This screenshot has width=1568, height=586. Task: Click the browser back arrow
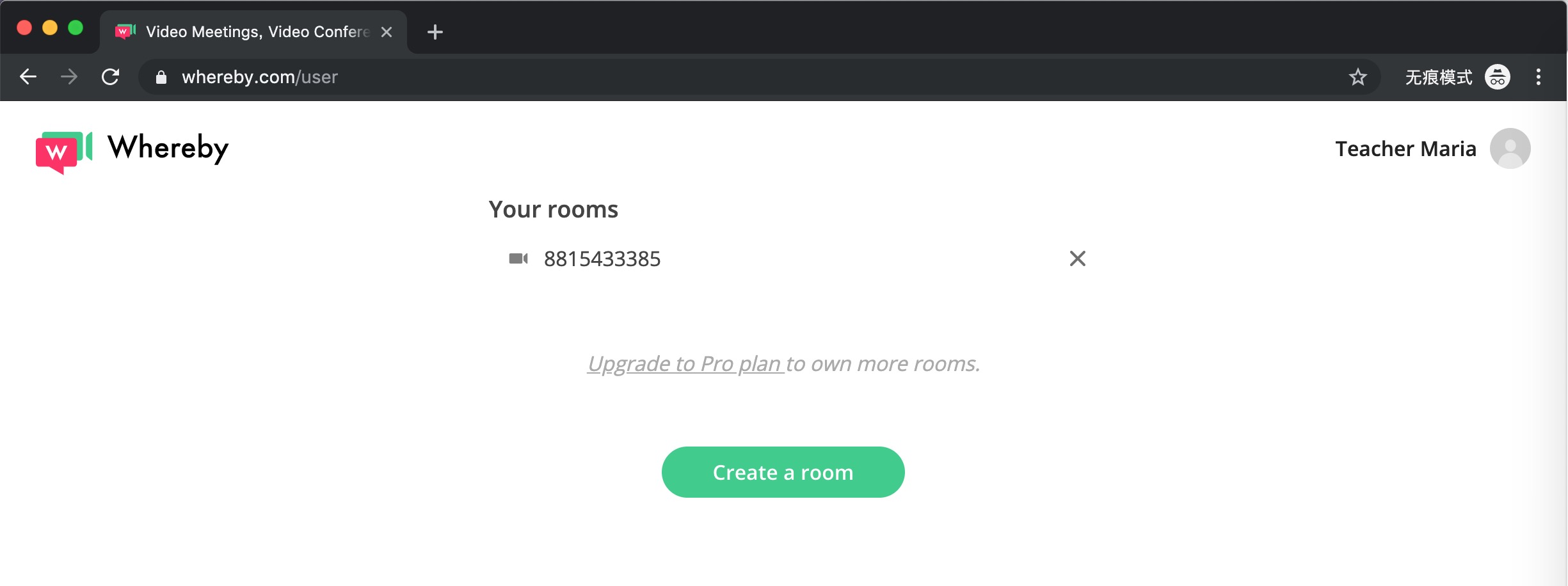(x=28, y=77)
